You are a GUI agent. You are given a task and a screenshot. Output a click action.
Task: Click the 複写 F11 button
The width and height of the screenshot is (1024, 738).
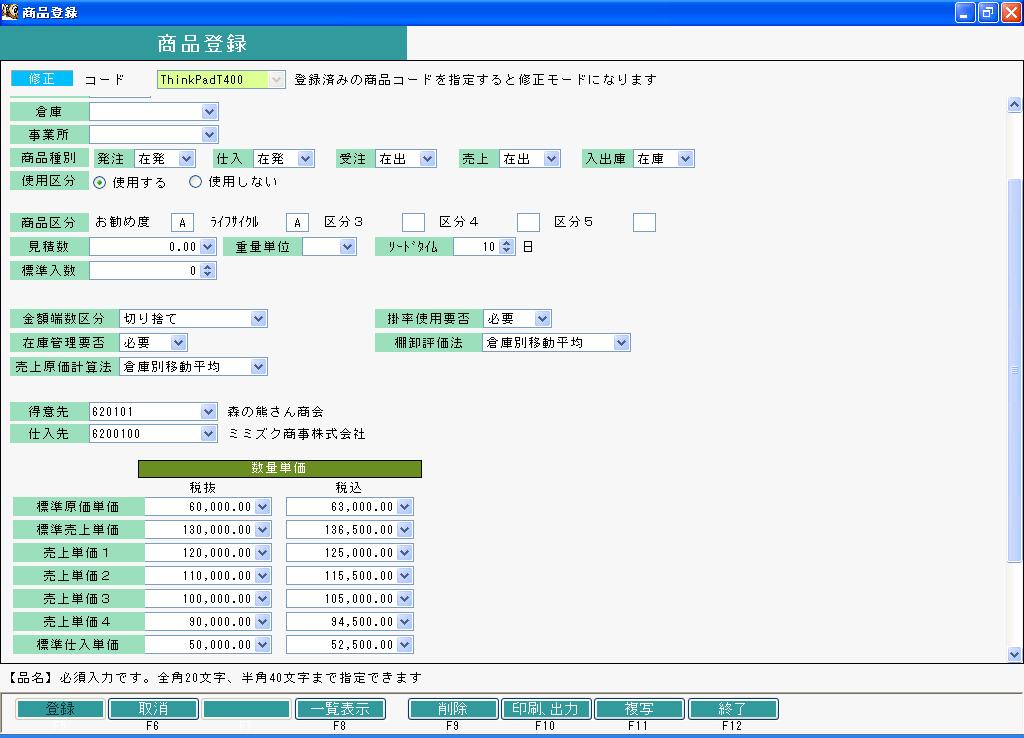[x=639, y=709]
